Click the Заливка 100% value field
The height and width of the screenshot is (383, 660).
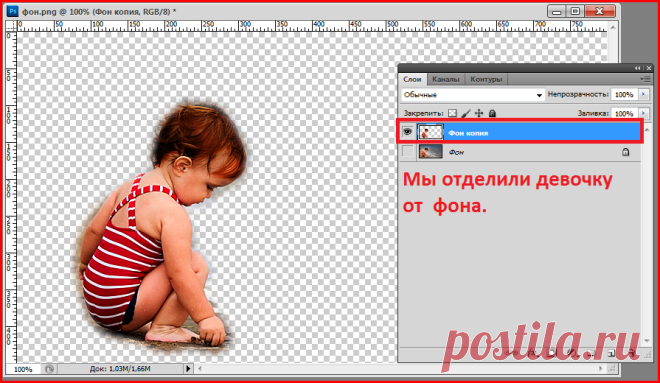pos(624,113)
